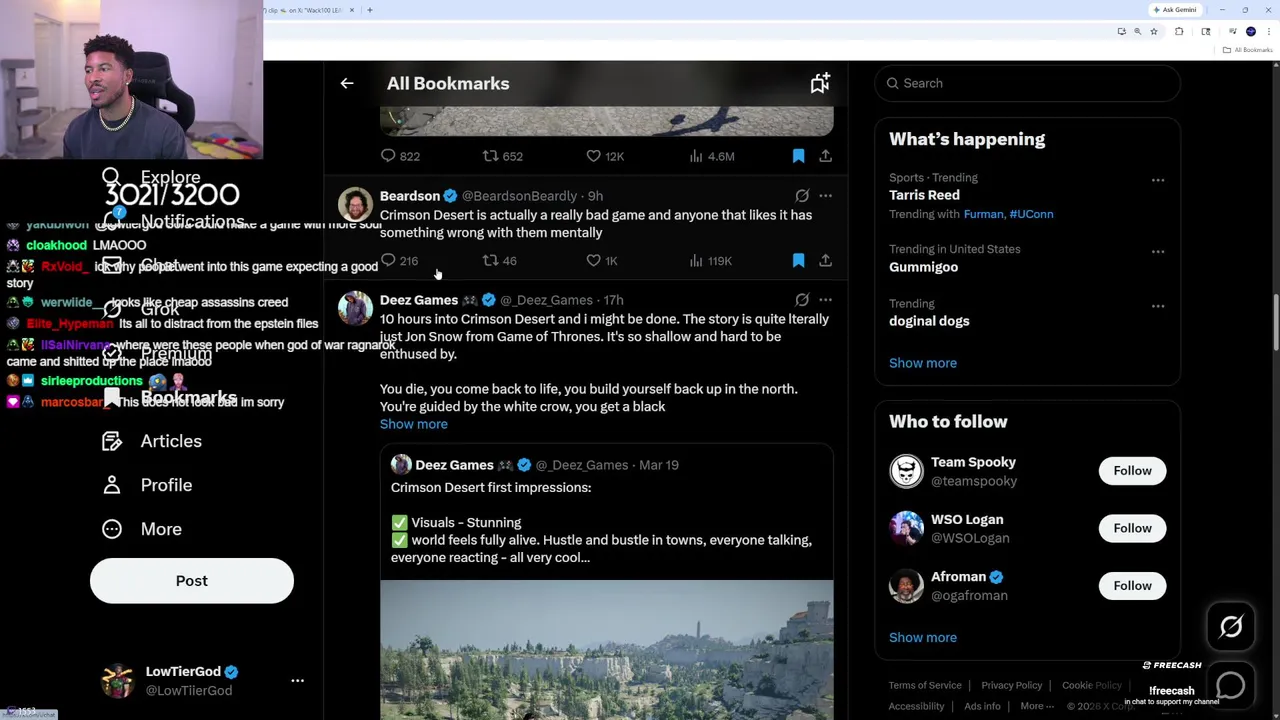The height and width of the screenshot is (720, 1280).
Task: Open Explore in the sidebar
Action: point(151,177)
